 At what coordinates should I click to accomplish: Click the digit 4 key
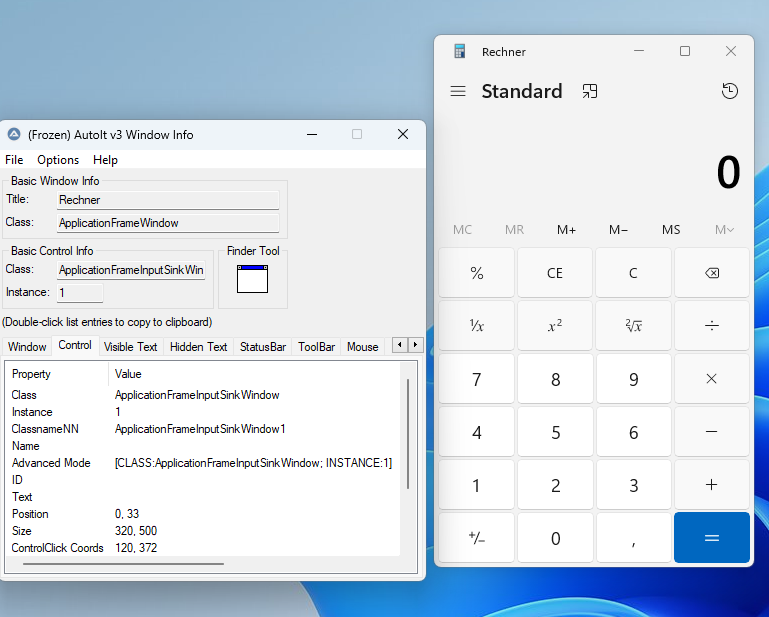(477, 432)
